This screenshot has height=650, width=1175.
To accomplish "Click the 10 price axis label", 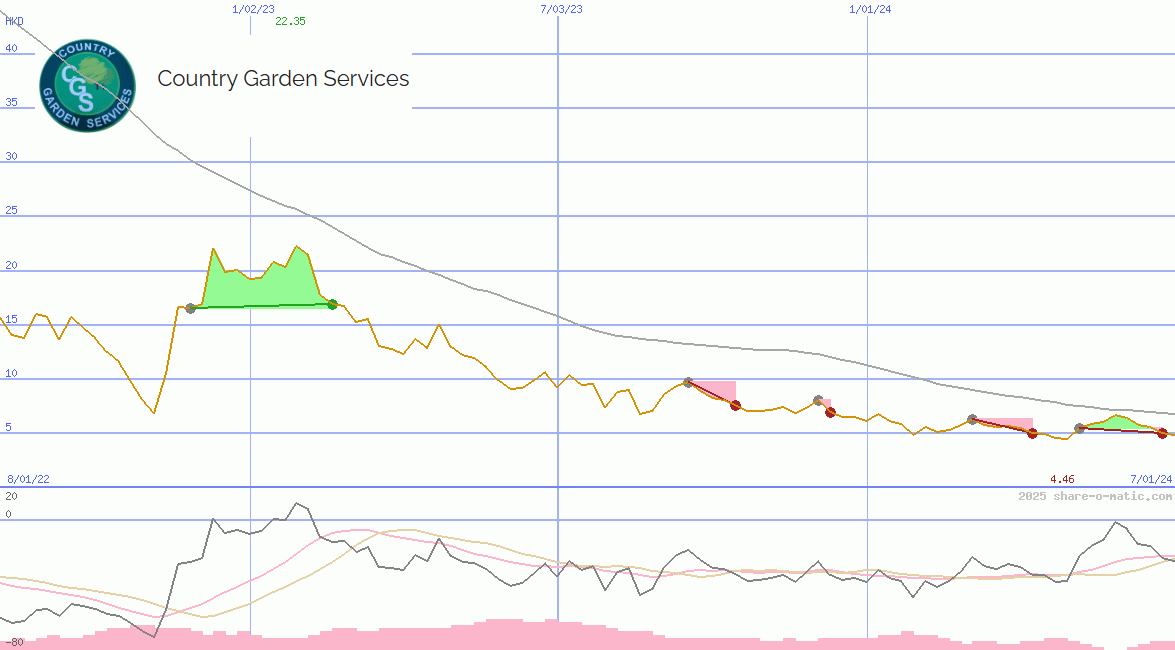I will [x=11, y=373].
